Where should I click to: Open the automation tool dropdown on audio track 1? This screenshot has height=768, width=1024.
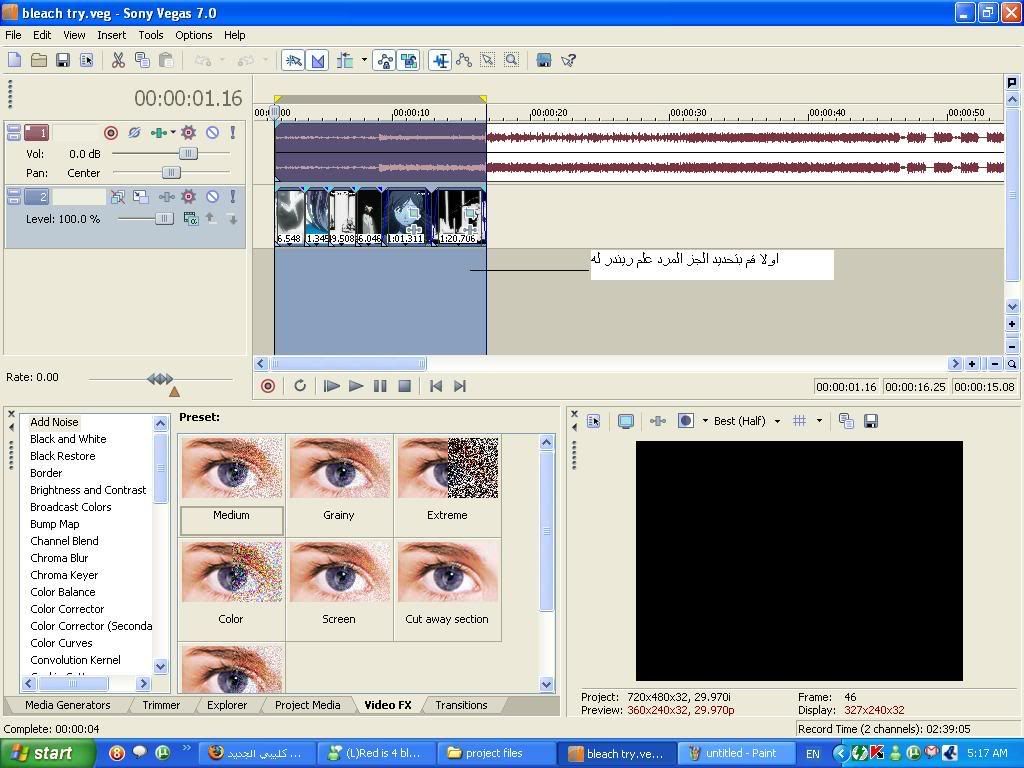[x=173, y=133]
